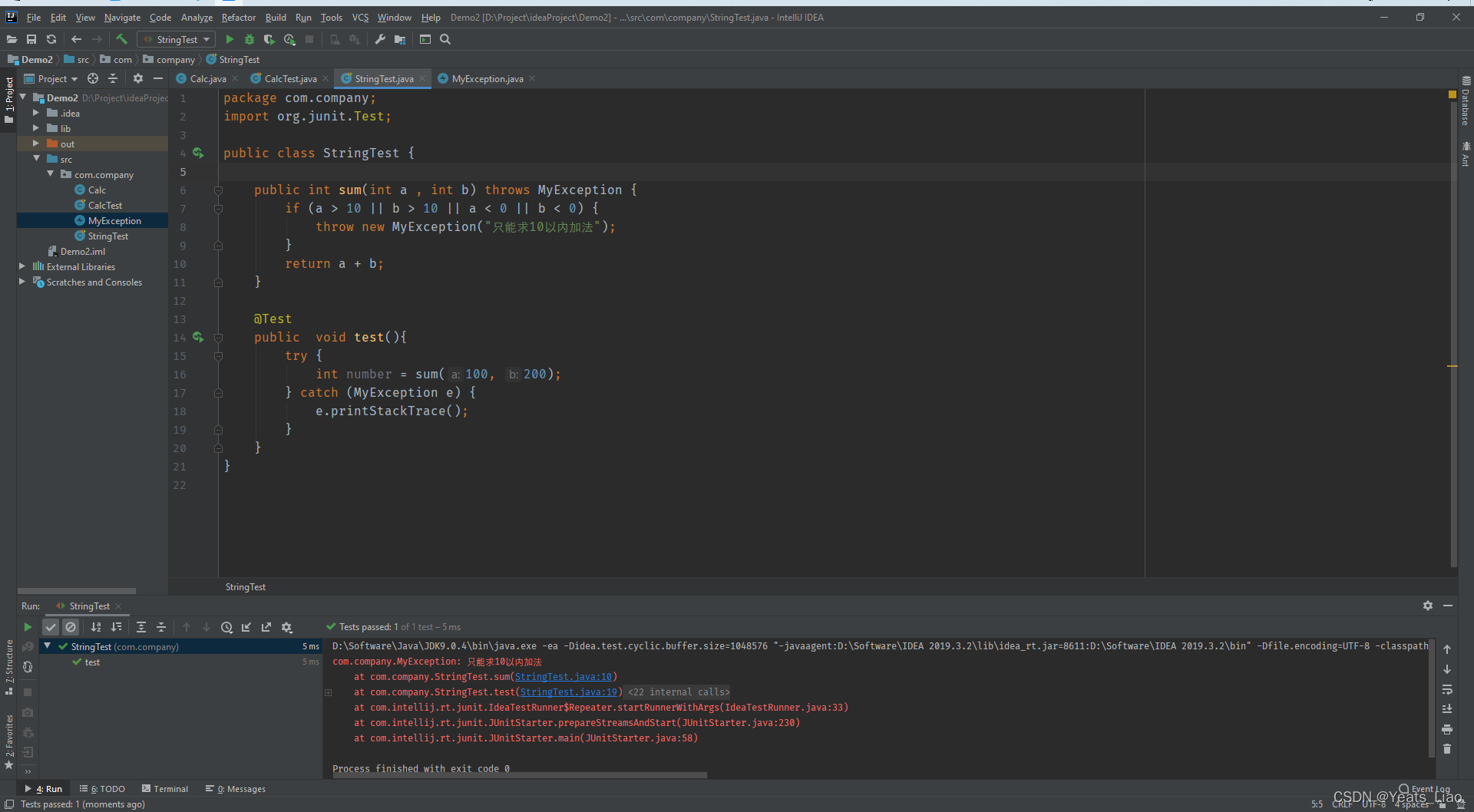Expand the External Libraries tree node
The height and width of the screenshot is (812, 1474).
click(22, 266)
